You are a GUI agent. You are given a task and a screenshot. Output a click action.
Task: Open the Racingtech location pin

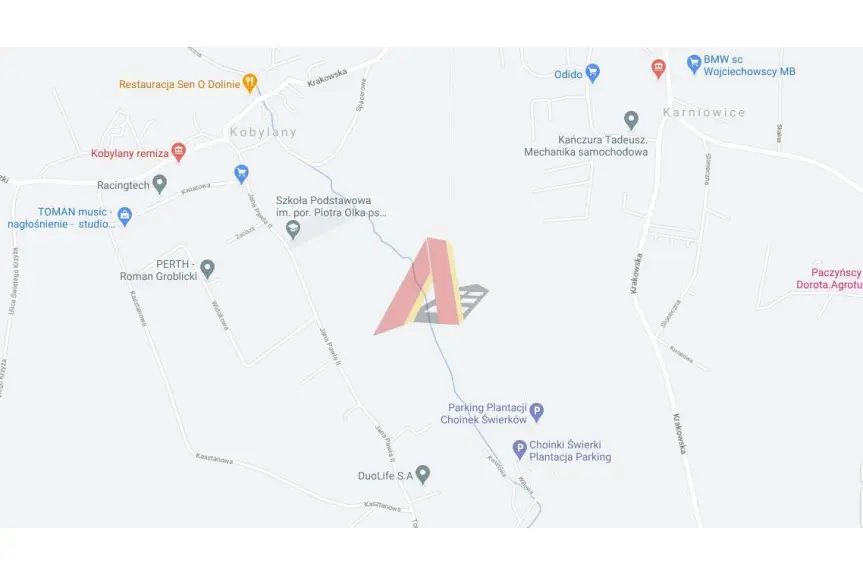pos(160,184)
